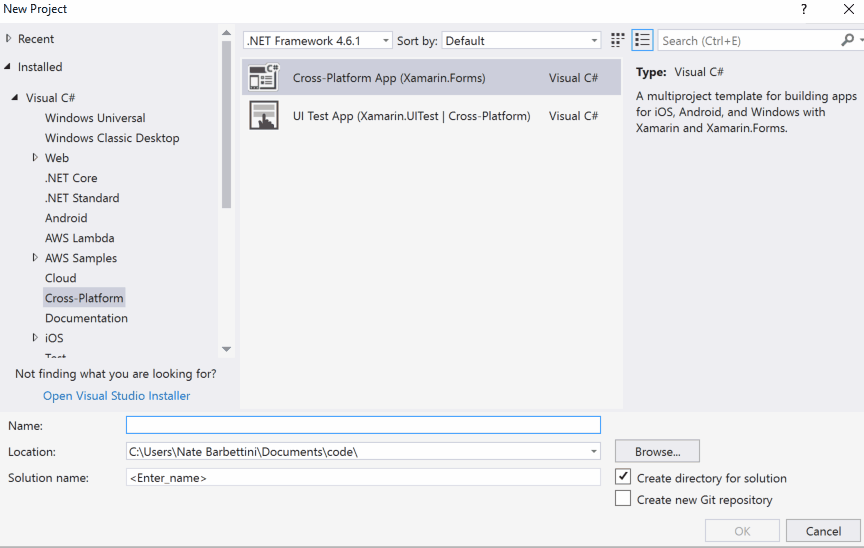Uncheck Create directory for solution
Image resolution: width=864 pixels, height=548 pixels.
(x=623, y=477)
